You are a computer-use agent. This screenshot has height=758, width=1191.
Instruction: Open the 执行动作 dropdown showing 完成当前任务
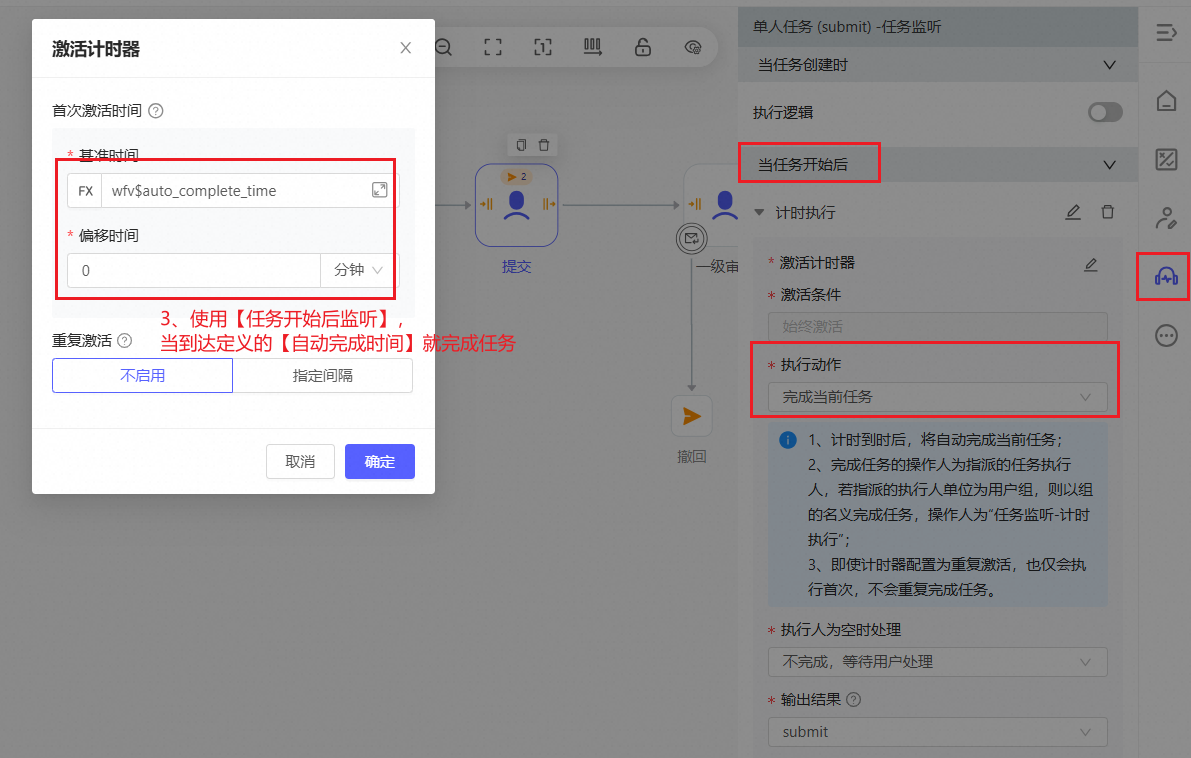pyautogui.click(x=937, y=397)
